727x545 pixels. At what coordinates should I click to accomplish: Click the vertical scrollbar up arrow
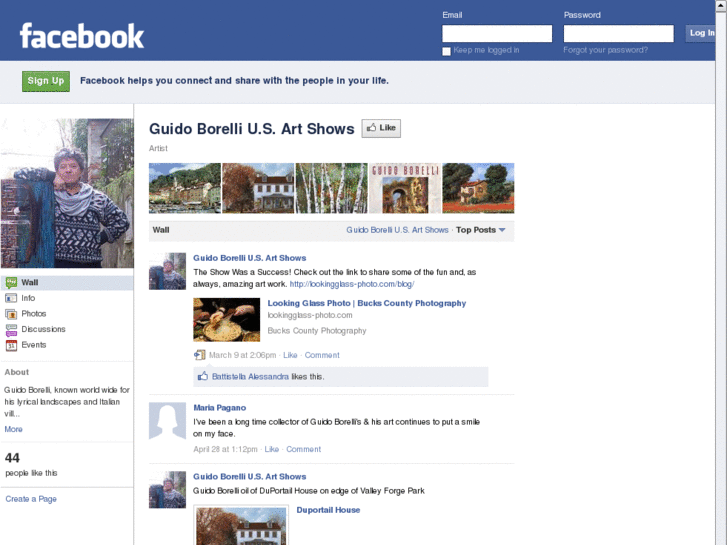click(x=721, y=4)
